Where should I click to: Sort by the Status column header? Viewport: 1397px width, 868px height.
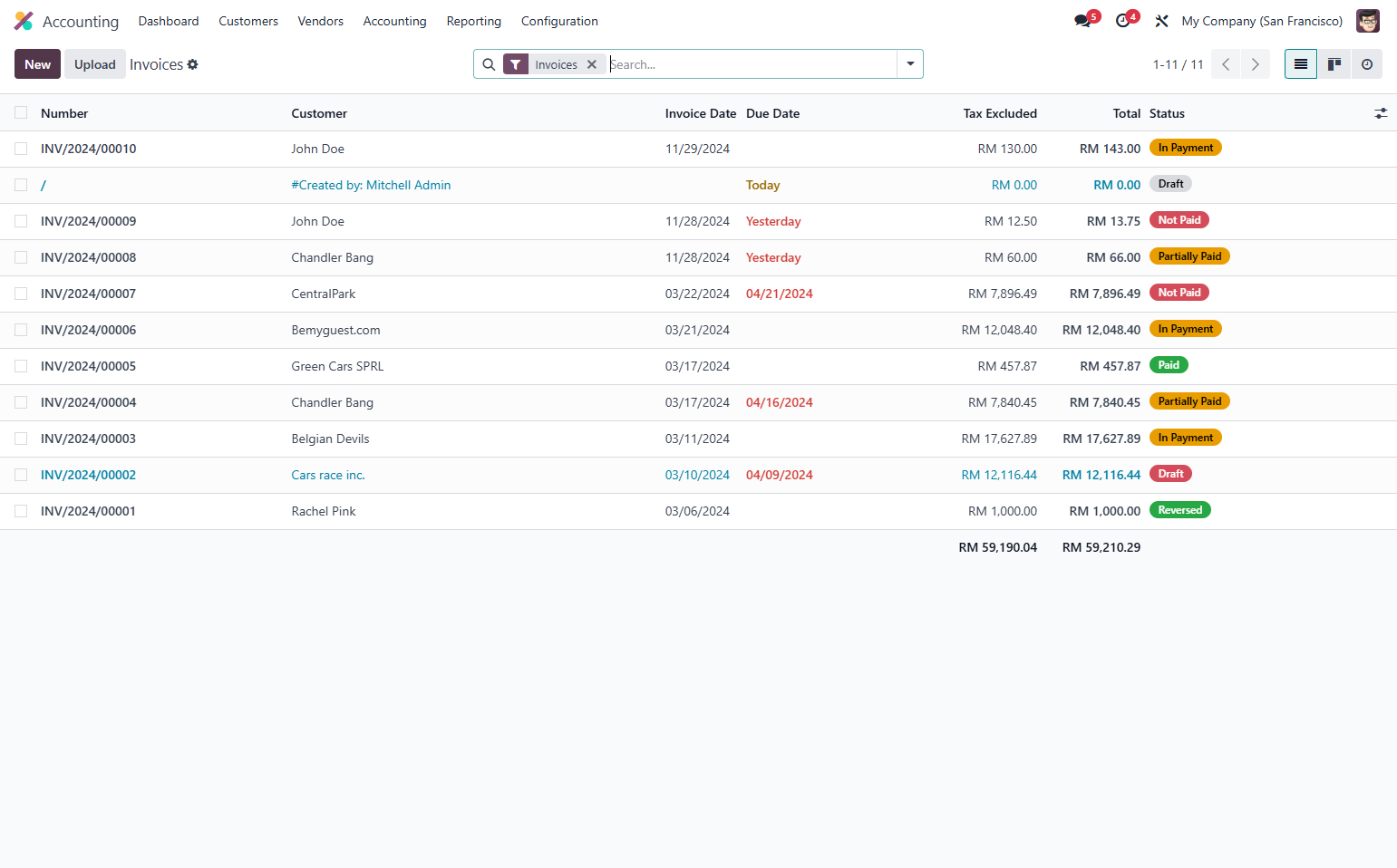pos(1167,113)
